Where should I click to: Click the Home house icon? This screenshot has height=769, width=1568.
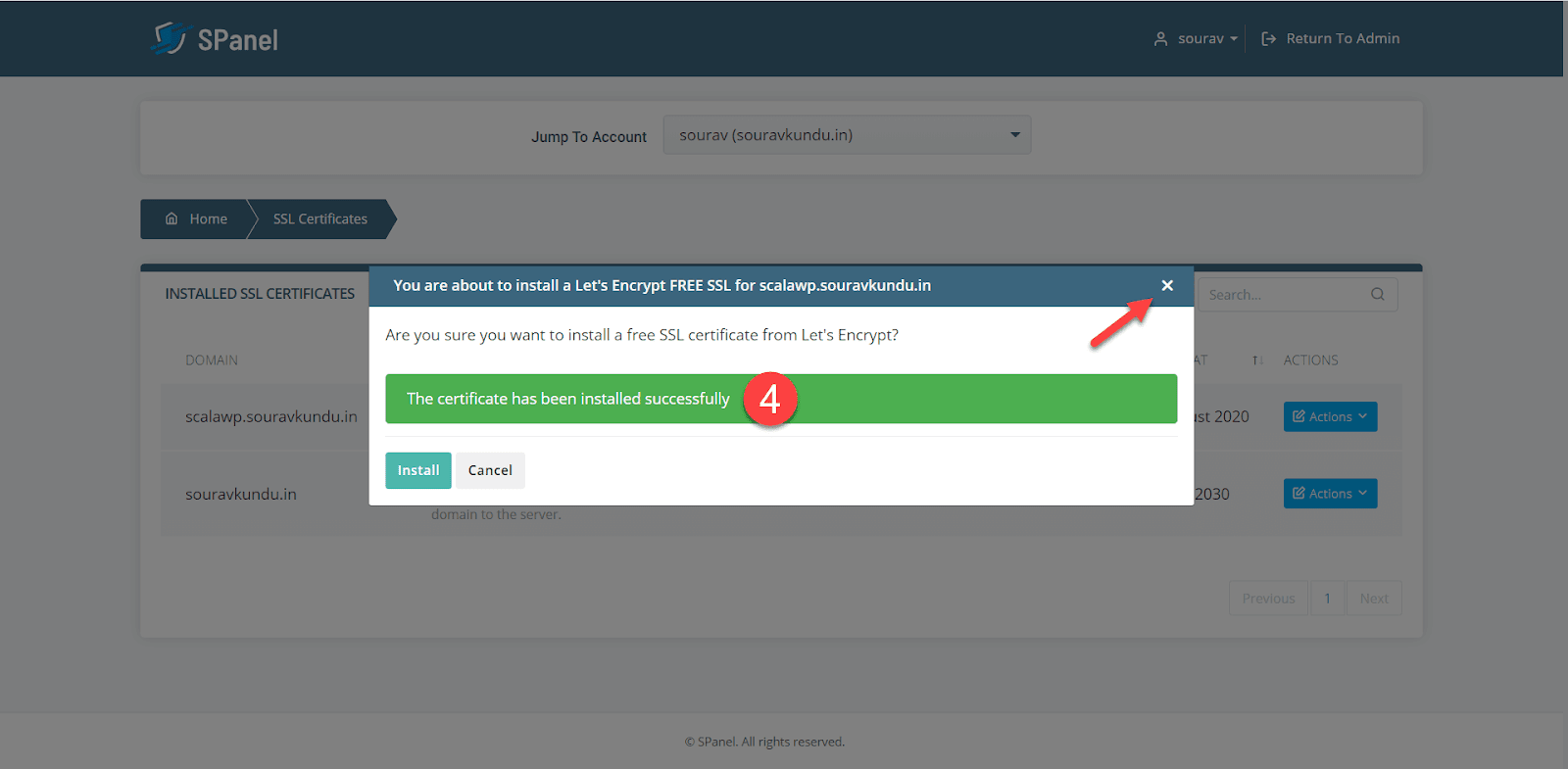pos(171,218)
